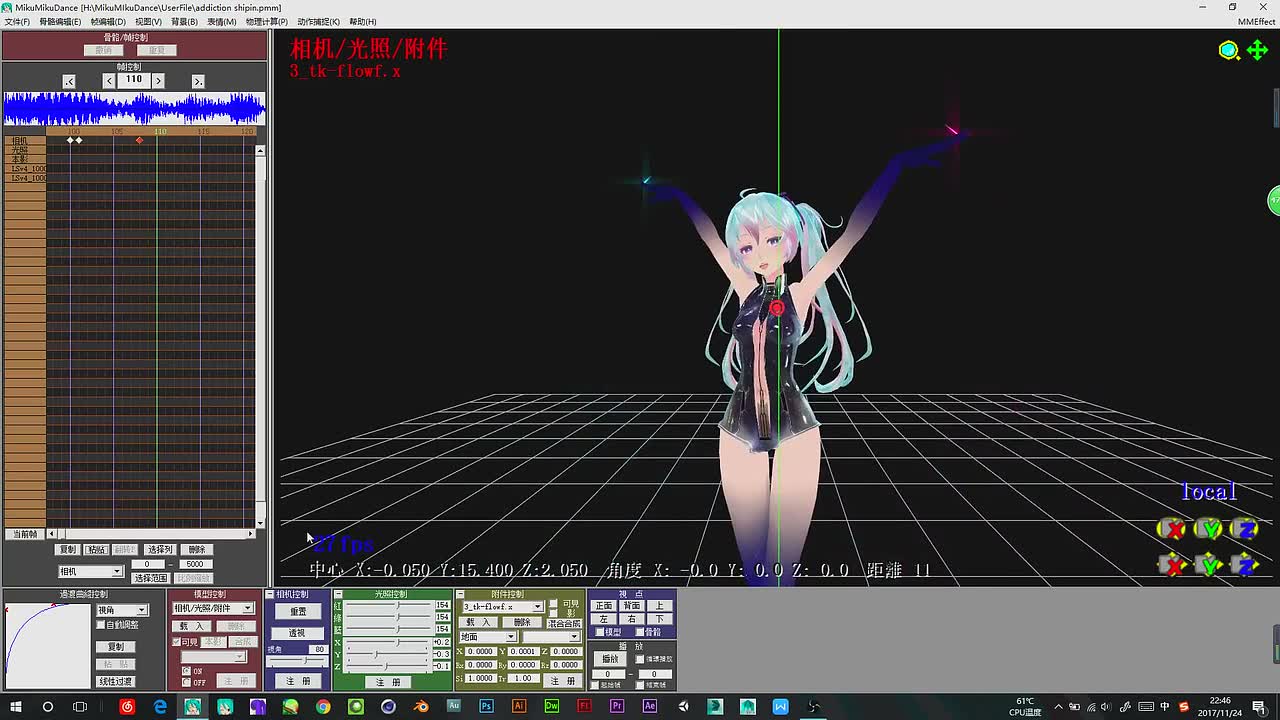Collapse the camera control panel minus icon
The height and width of the screenshot is (720, 1280).
270,594
